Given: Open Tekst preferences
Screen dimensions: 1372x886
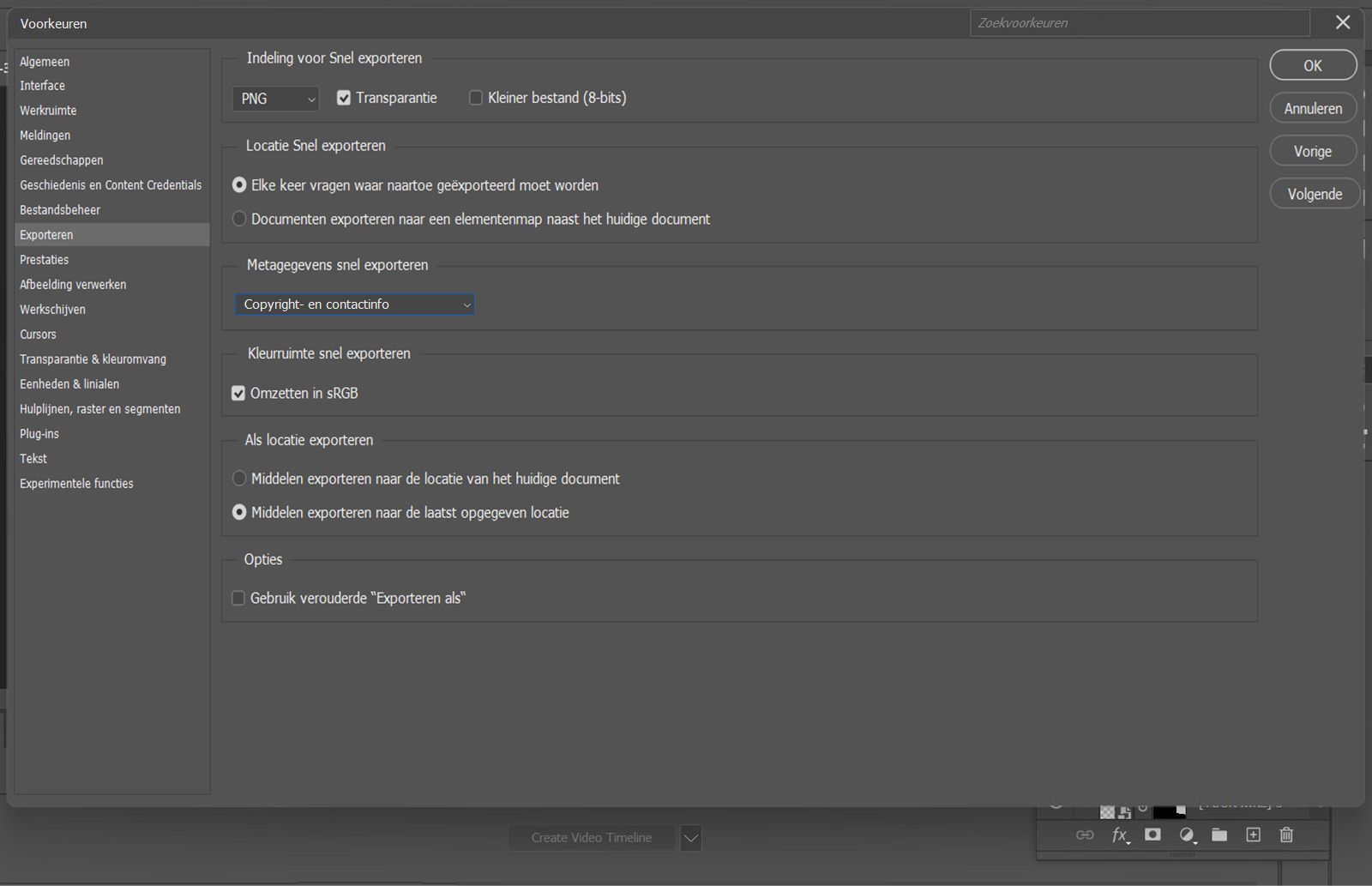Looking at the screenshot, I should [x=33, y=459].
